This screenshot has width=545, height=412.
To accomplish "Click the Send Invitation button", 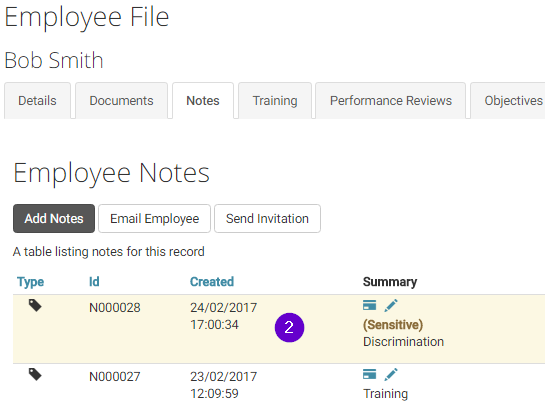I will tap(267, 218).
